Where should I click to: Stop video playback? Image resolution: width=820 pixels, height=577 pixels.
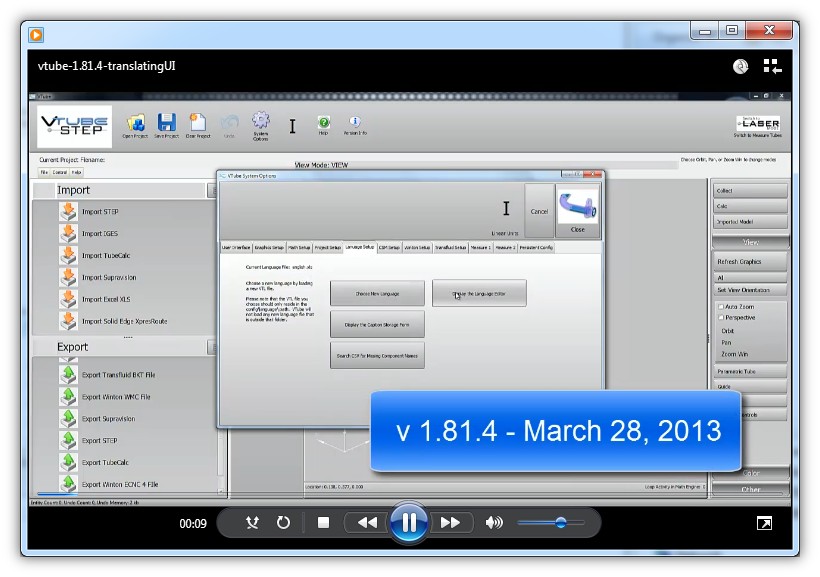click(323, 523)
